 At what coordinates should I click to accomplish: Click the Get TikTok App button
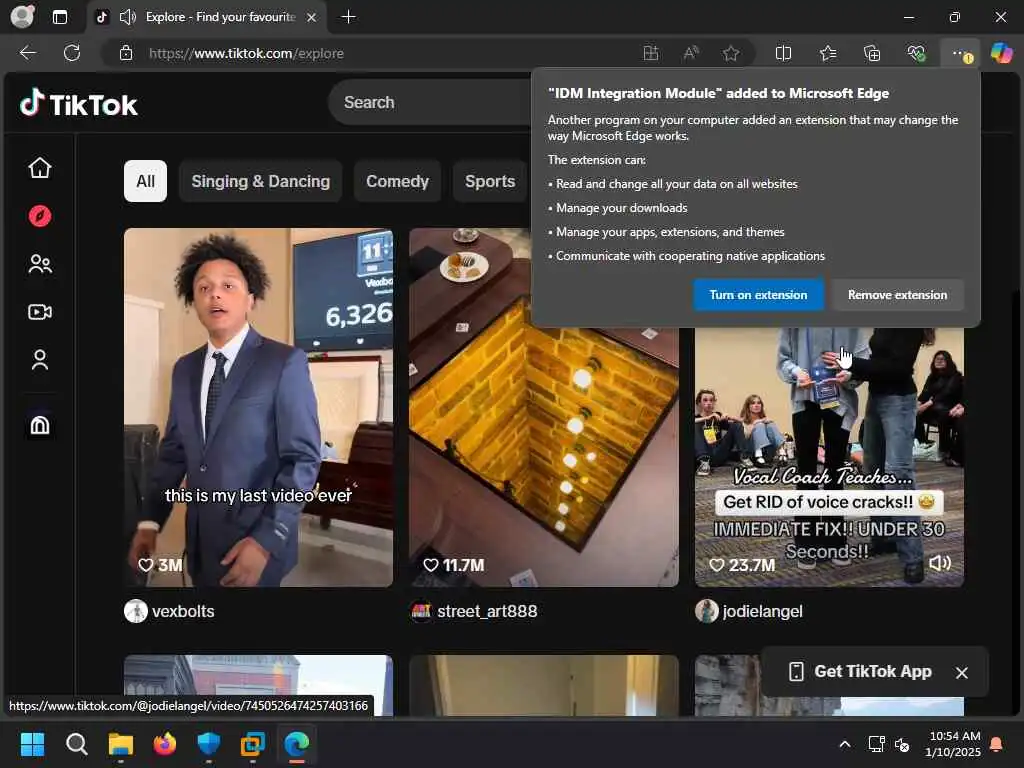click(861, 671)
